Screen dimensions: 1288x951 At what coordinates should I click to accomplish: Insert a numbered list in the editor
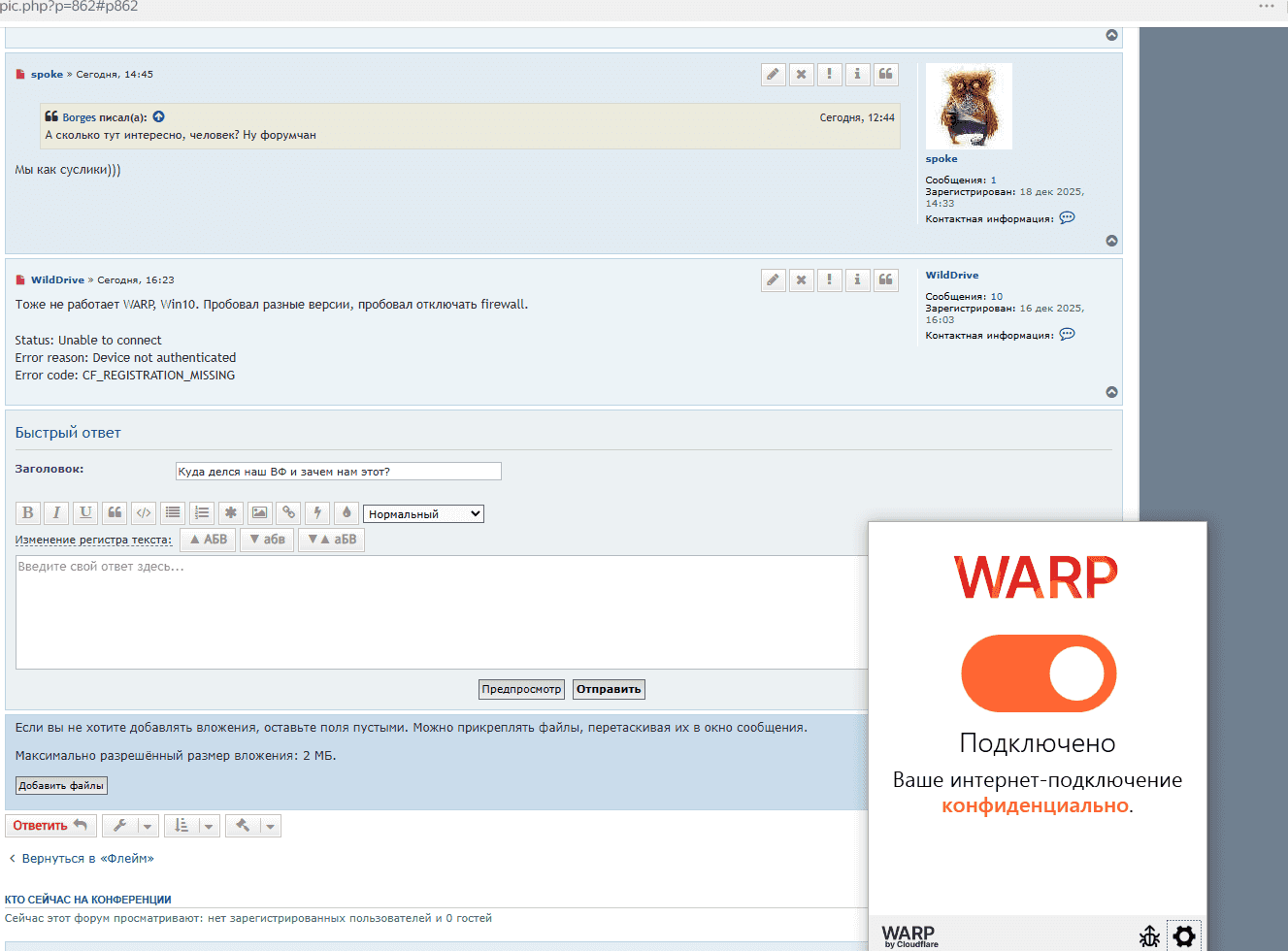[x=202, y=513]
